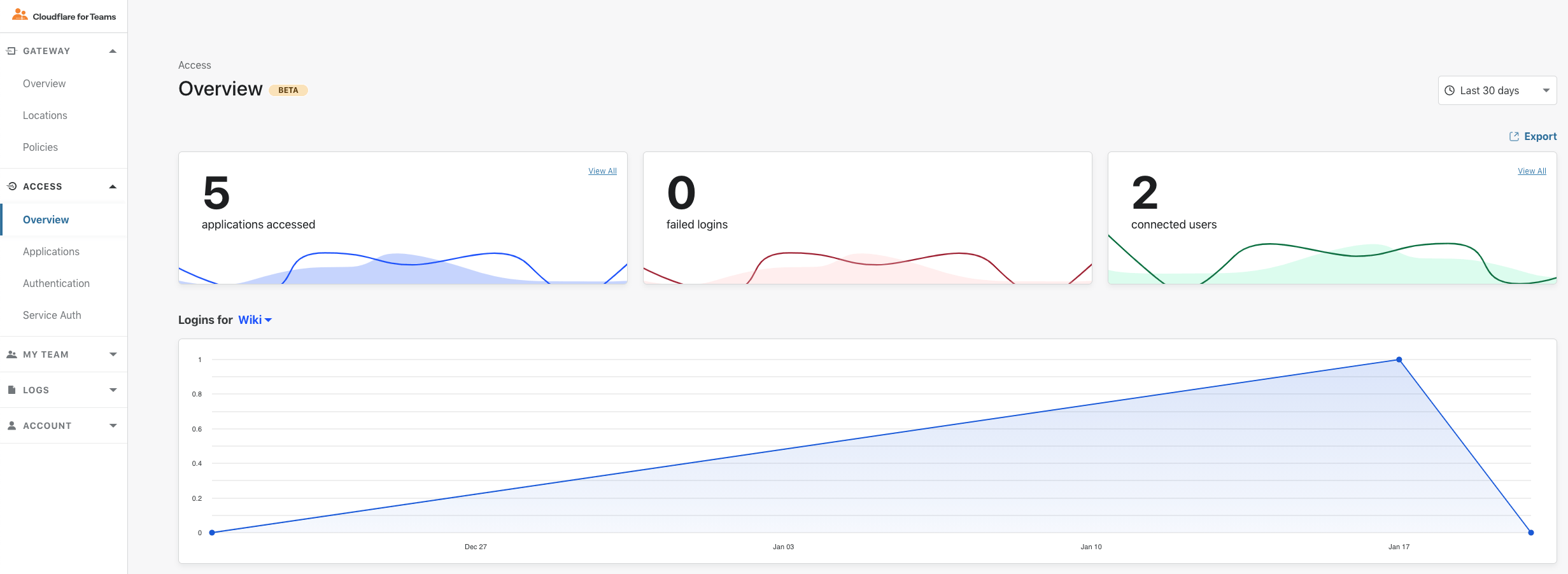Image resolution: width=1568 pixels, height=574 pixels.
Task: Click the Export arrow icon
Action: [x=1514, y=137]
